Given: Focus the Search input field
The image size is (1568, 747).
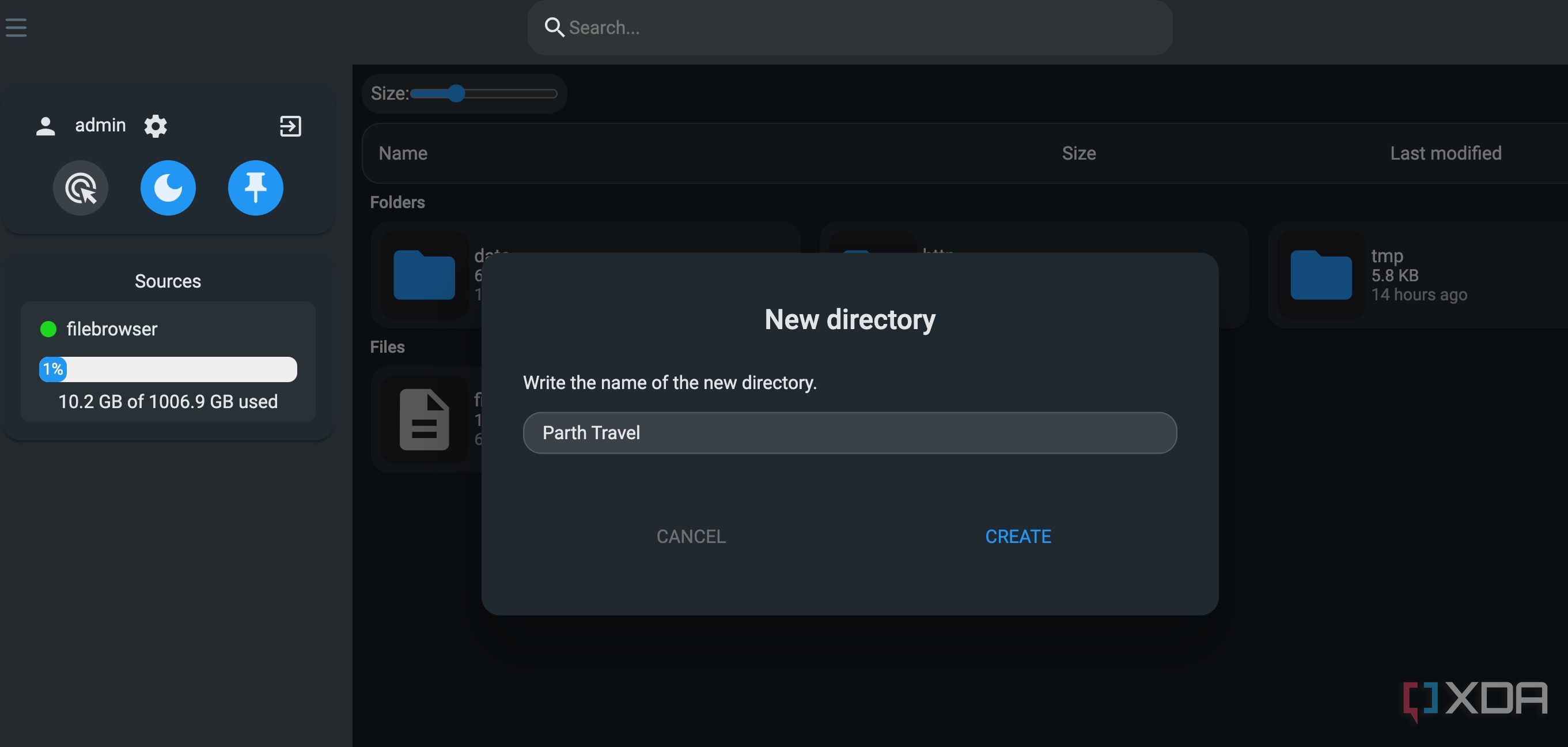Looking at the screenshot, I should pos(850,28).
